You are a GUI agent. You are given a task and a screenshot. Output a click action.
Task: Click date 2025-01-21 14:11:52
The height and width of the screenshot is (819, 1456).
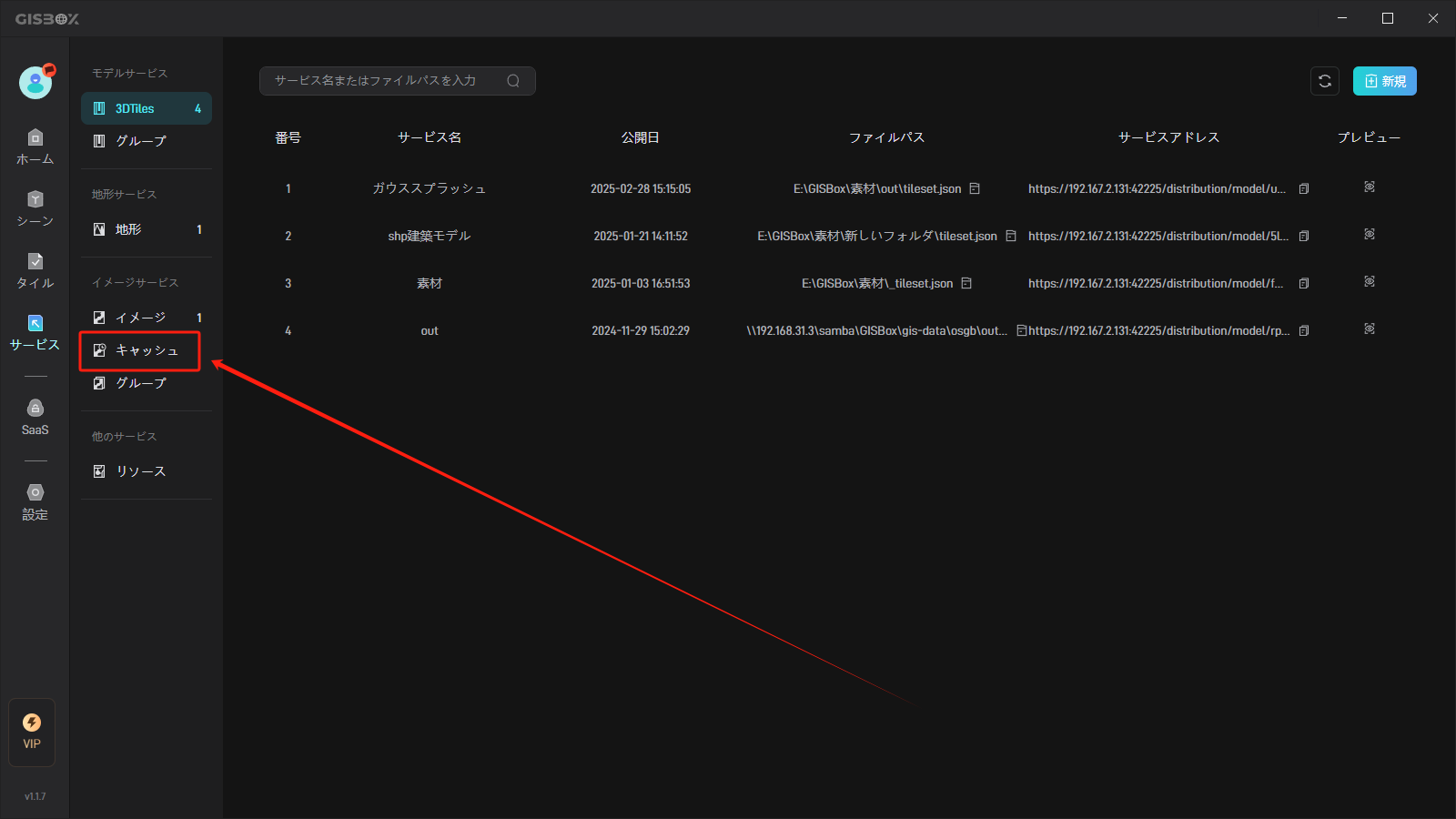click(641, 236)
